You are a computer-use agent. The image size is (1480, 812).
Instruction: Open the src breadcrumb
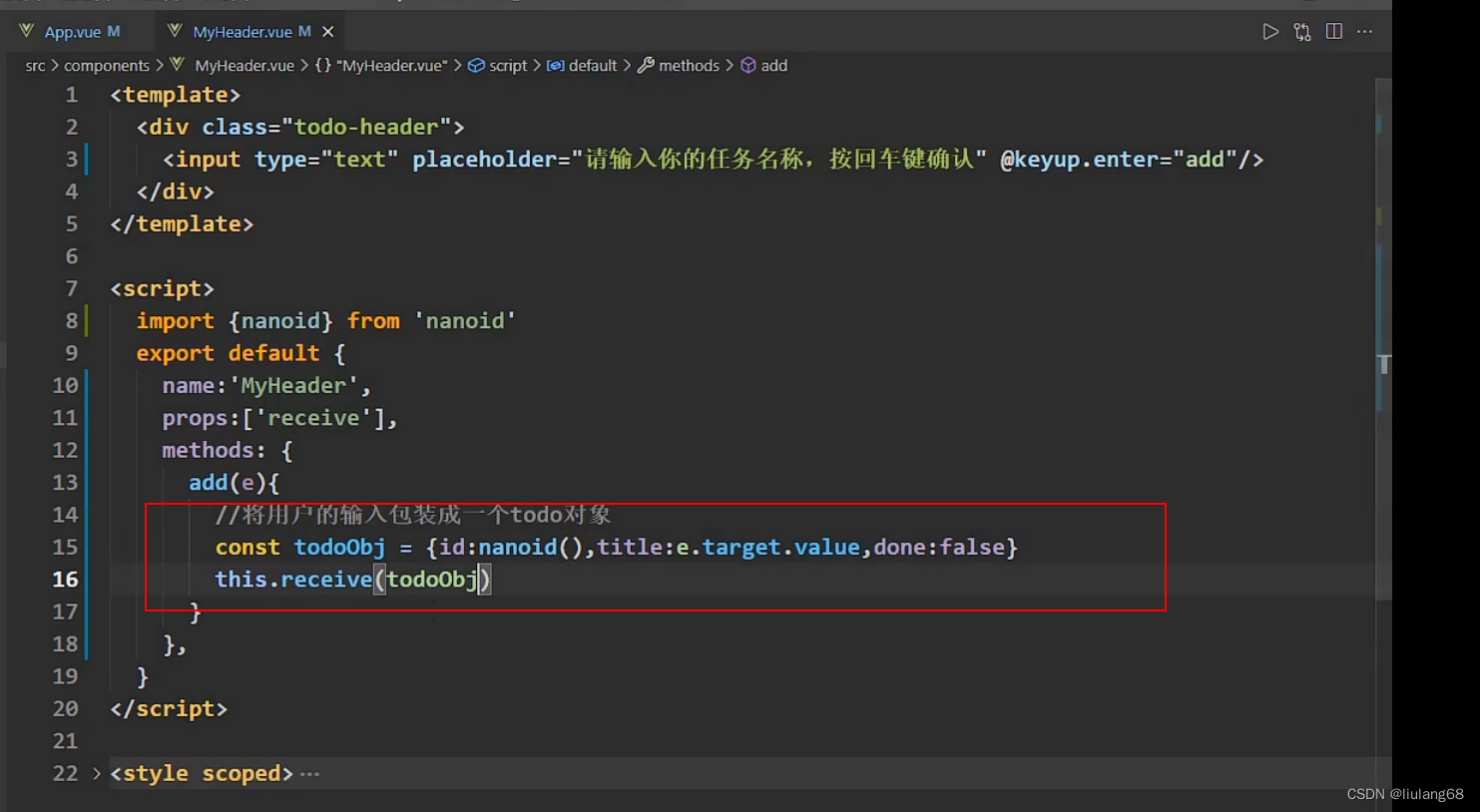35,66
